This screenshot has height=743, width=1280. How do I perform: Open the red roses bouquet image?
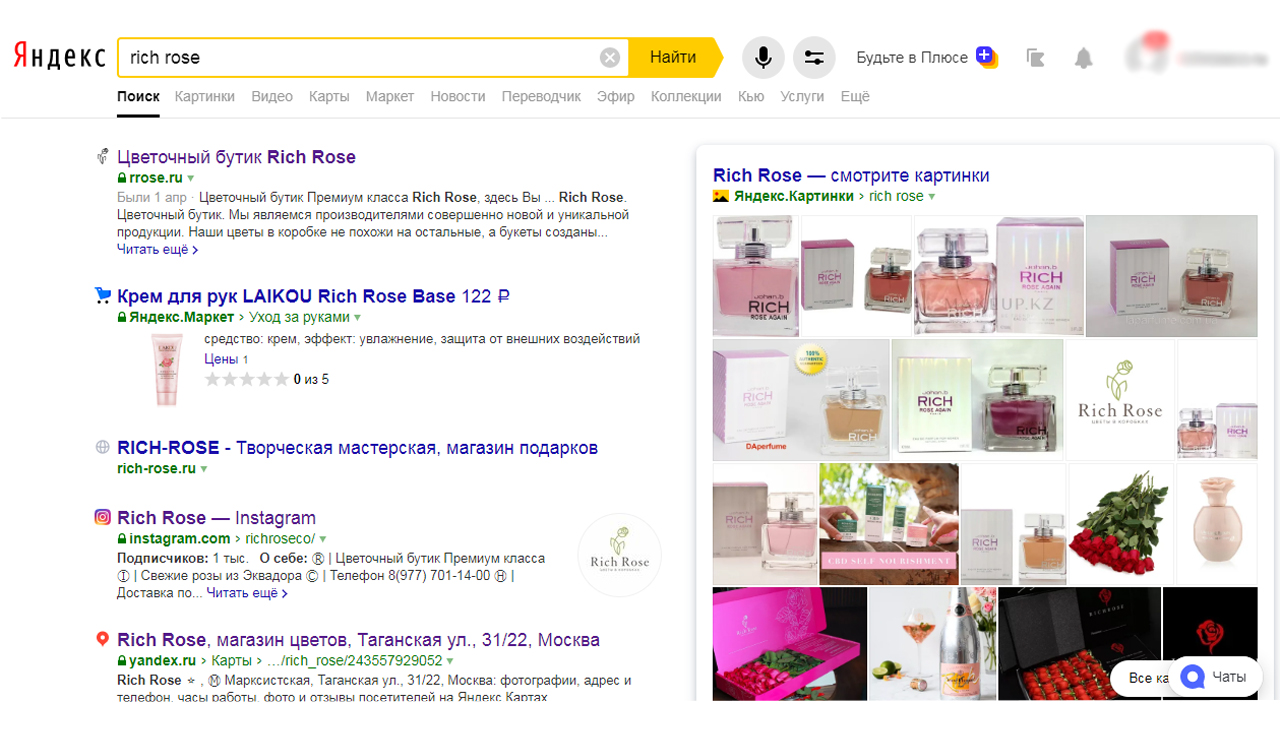pyautogui.click(x=1121, y=524)
